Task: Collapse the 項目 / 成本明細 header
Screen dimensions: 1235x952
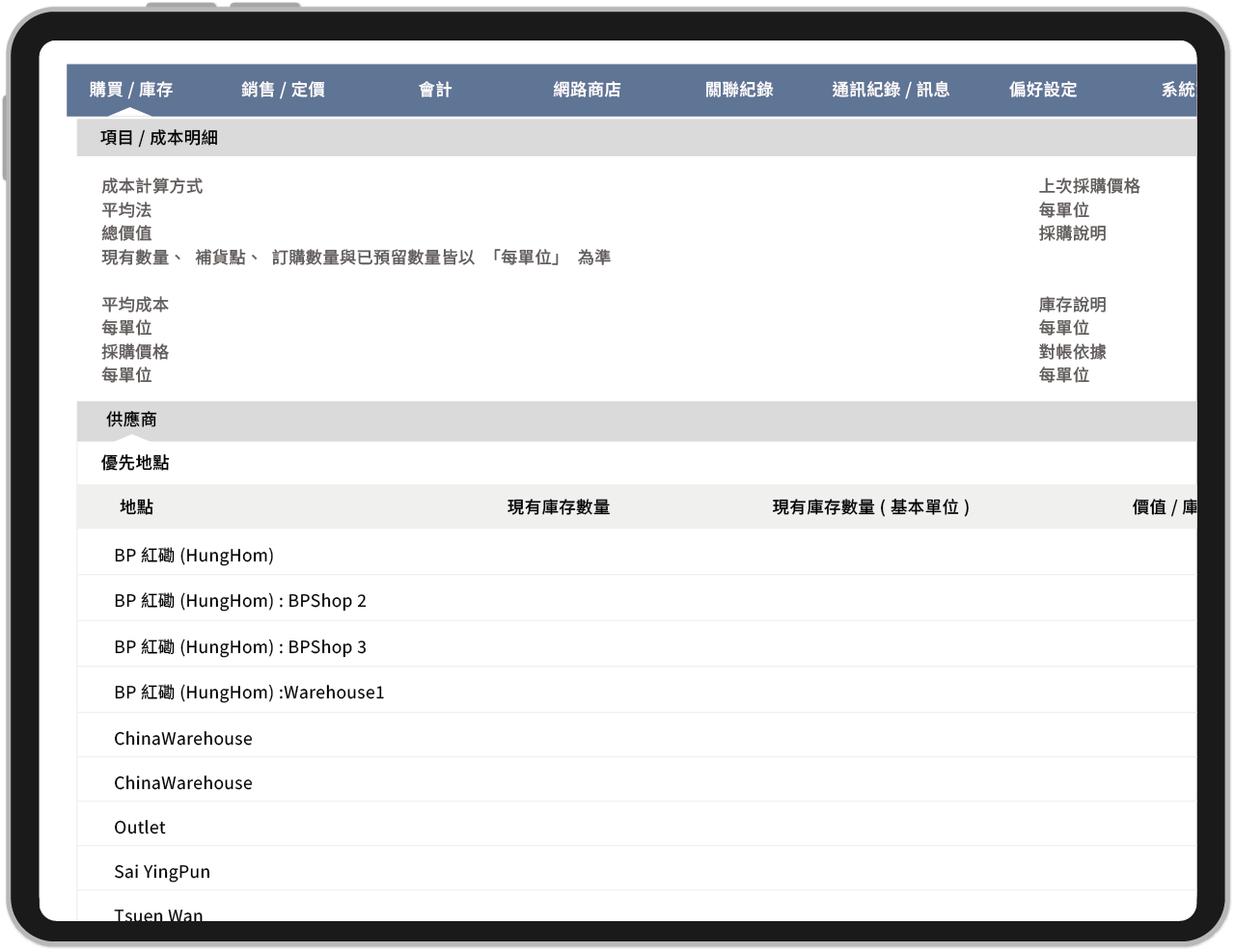Action: click(x=160, y=137)
